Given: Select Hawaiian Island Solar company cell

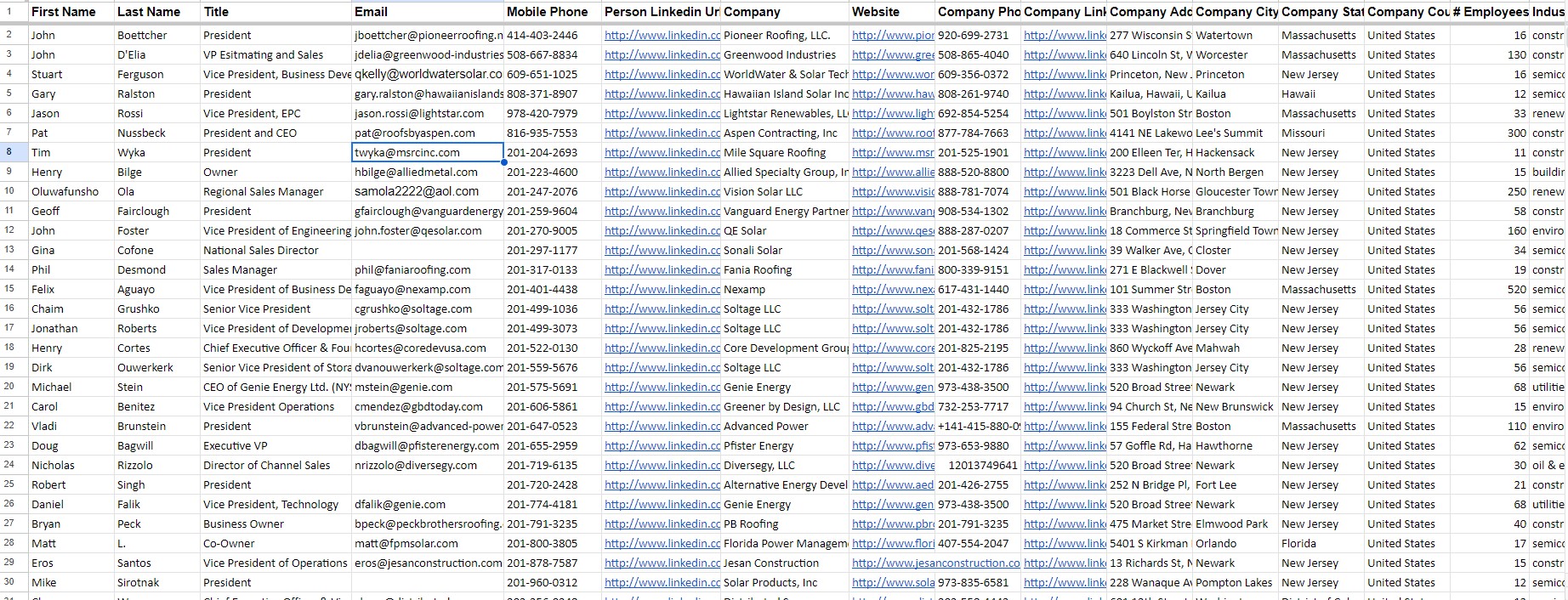Looking at the screenshot, I should pyautogui.click(x=785, y=93).
